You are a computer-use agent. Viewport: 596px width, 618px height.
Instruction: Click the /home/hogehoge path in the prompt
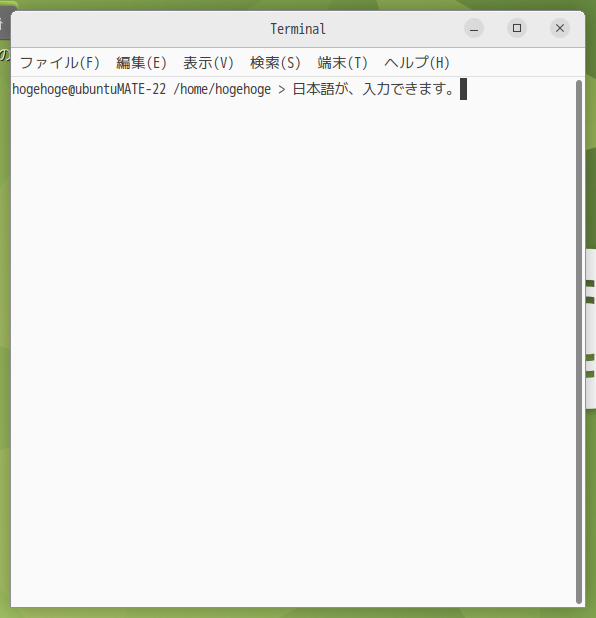coord(222,89)
